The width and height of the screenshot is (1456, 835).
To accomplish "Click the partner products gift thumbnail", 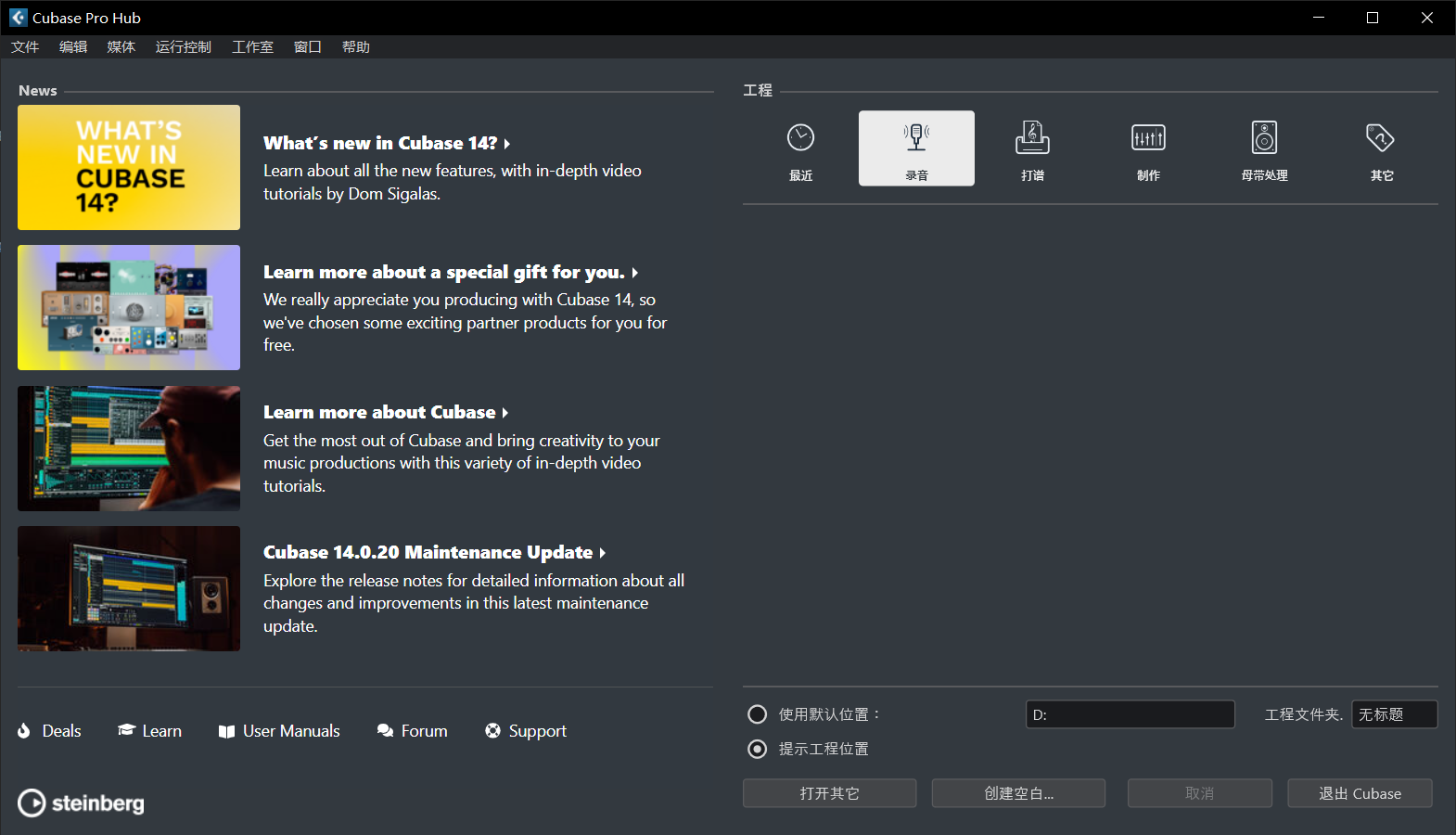I will tap(129, 307).
